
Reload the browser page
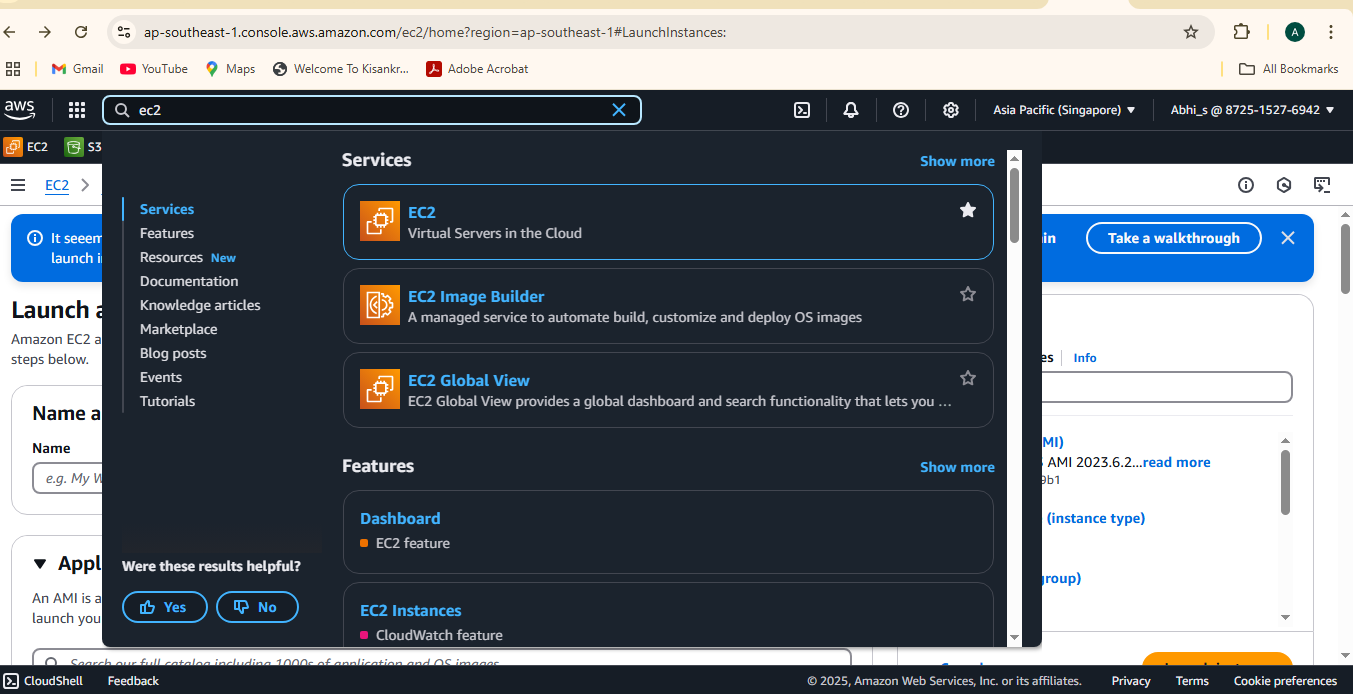click(81, 32)
